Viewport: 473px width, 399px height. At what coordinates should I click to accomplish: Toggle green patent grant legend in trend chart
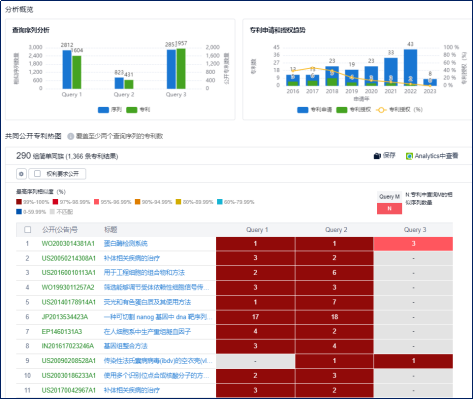342,110
